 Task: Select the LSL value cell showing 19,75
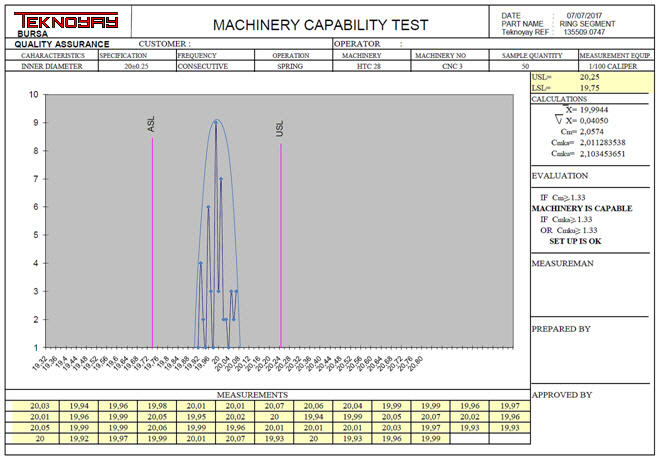click(590, 87)
